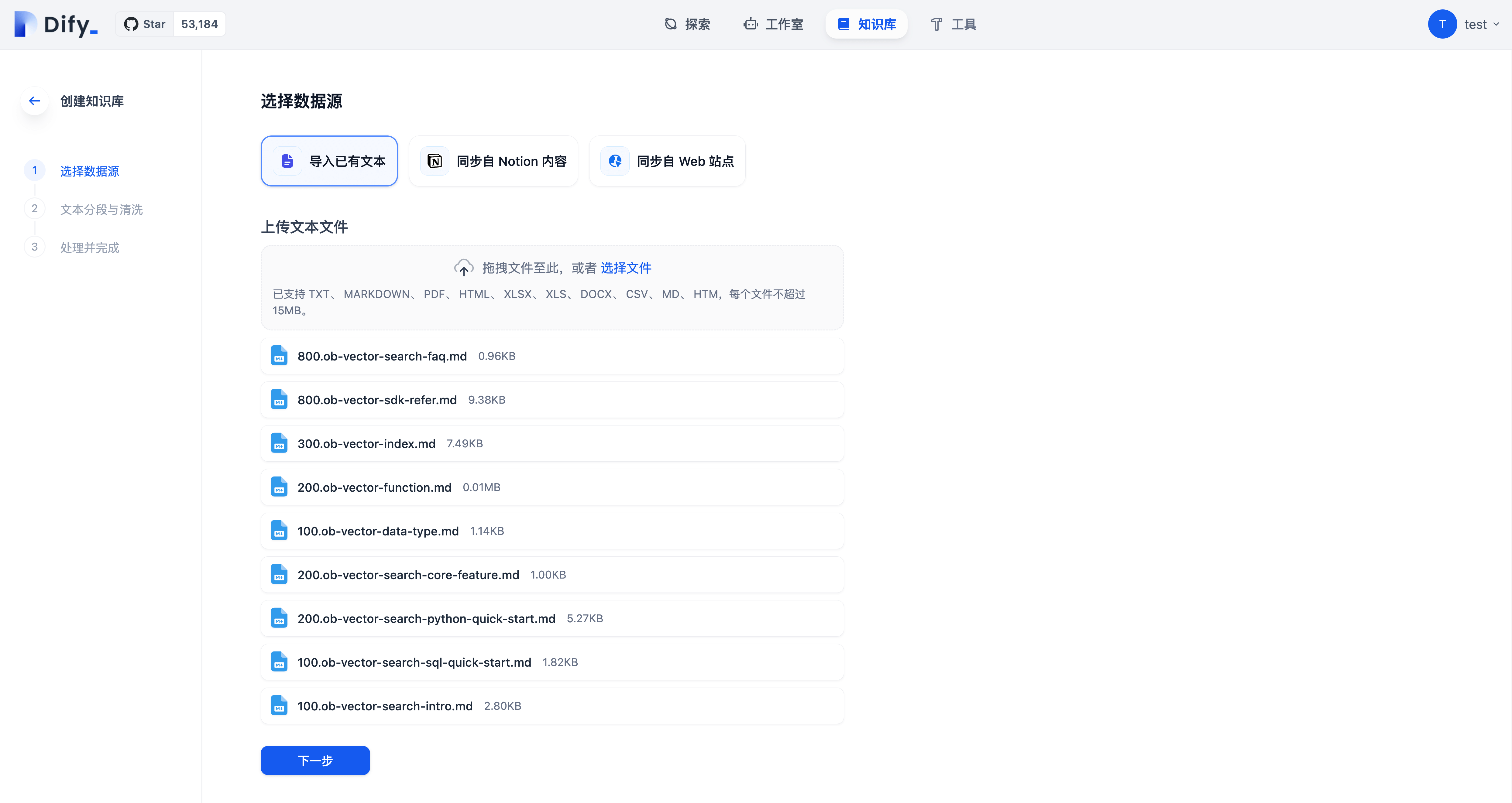Screen dimensions: 1512x803
Task: Open the 53,184 star count
Action: tap(199, 24)
